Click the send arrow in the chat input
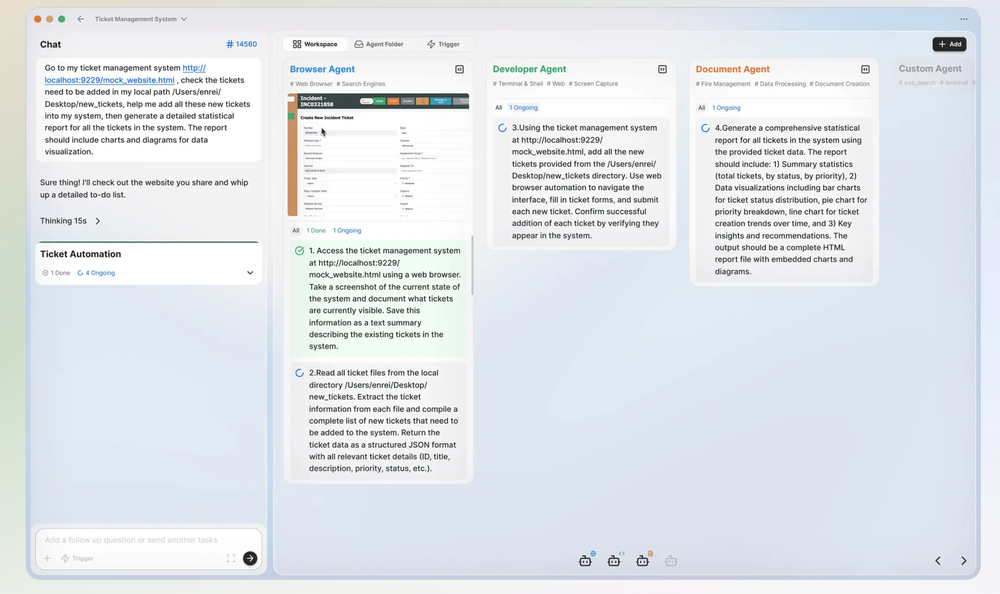This screenshot has width=1000, height=594. tap(249, 558)
